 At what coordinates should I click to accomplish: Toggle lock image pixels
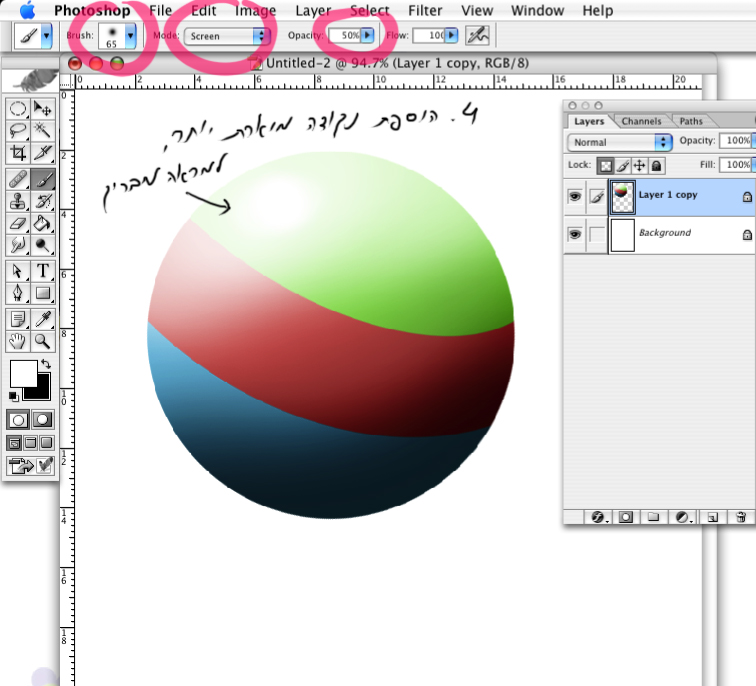622,166
